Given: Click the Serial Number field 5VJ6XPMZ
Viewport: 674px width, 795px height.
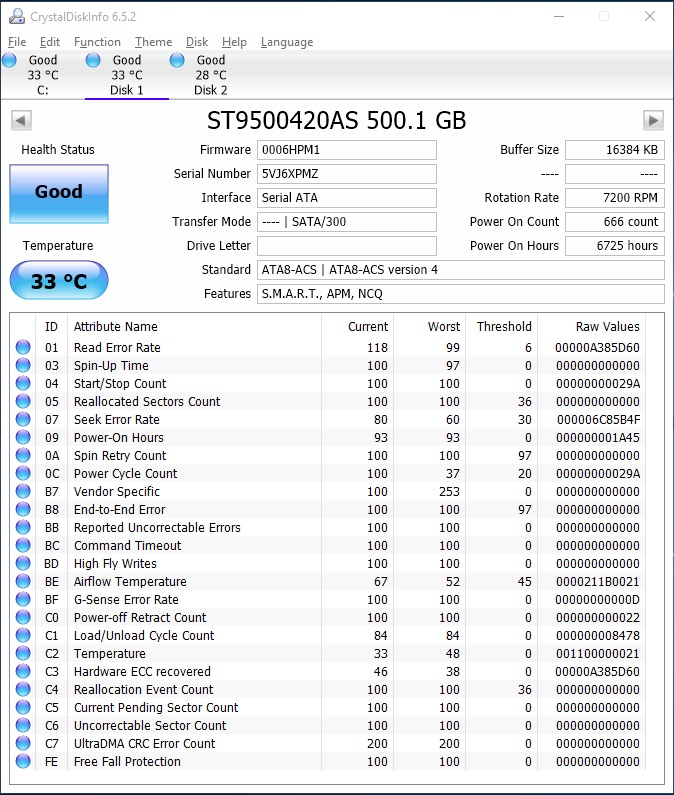Looking at the screenshot, I should [x=347, y=174].
